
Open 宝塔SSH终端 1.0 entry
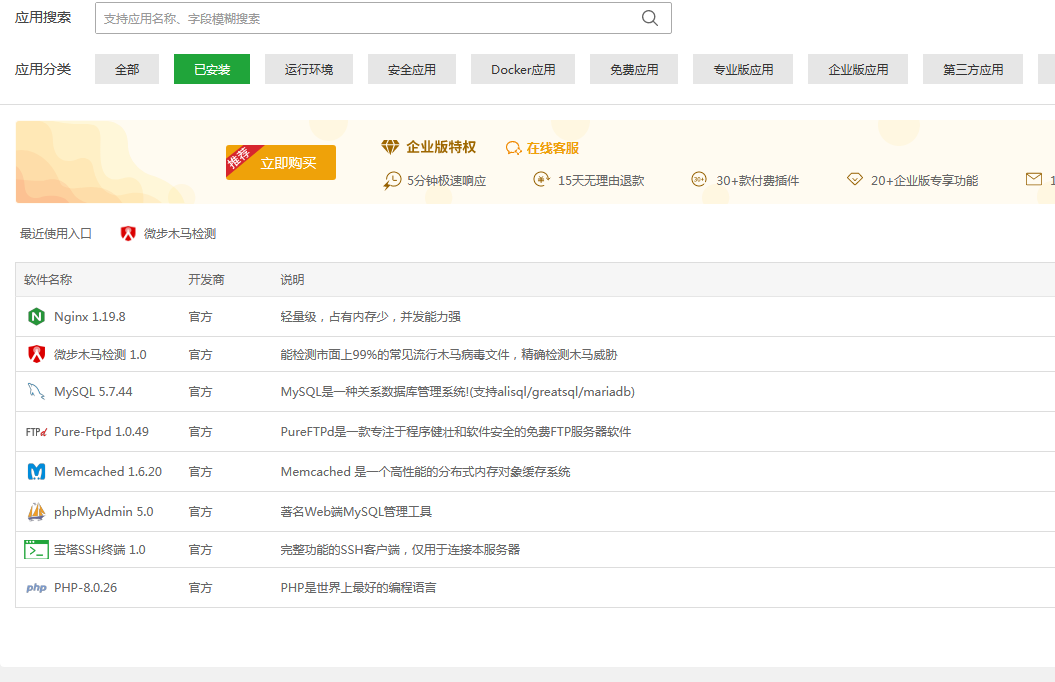coord(100,550)
